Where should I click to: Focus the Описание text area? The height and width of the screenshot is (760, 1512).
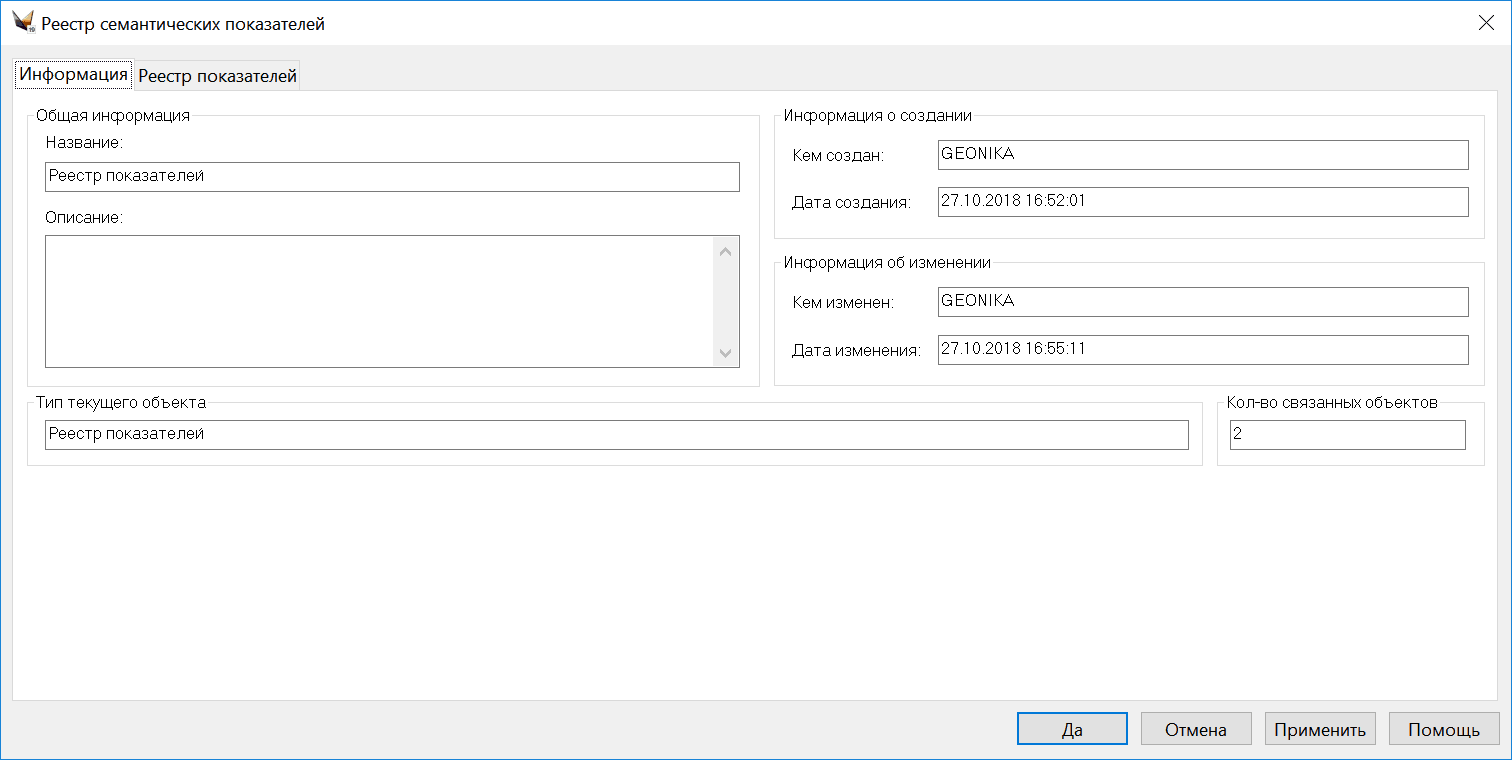click(x=378, y=301)
